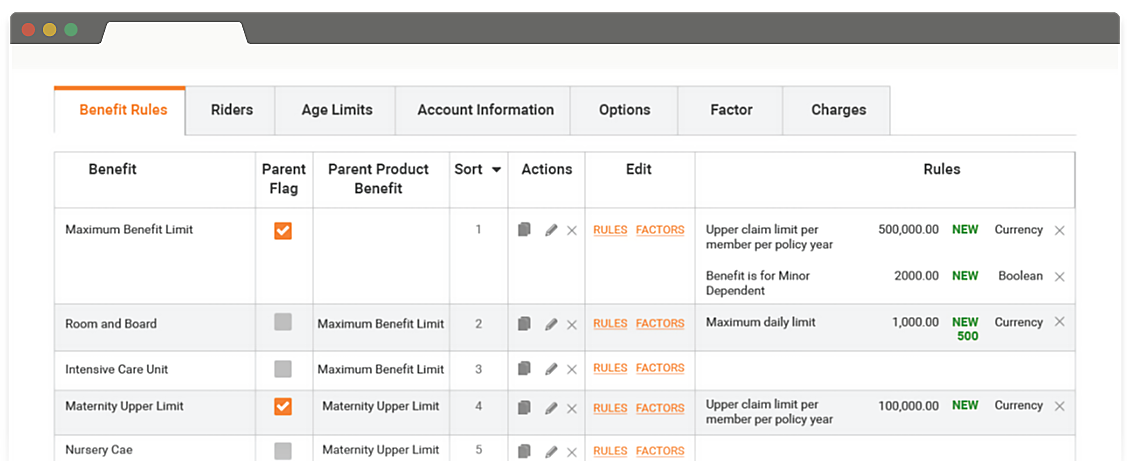Remove the Maximum daily limit rule
Image resolution: width=1127 pixels, height=461 pixels.
(x=1060, y=322)
